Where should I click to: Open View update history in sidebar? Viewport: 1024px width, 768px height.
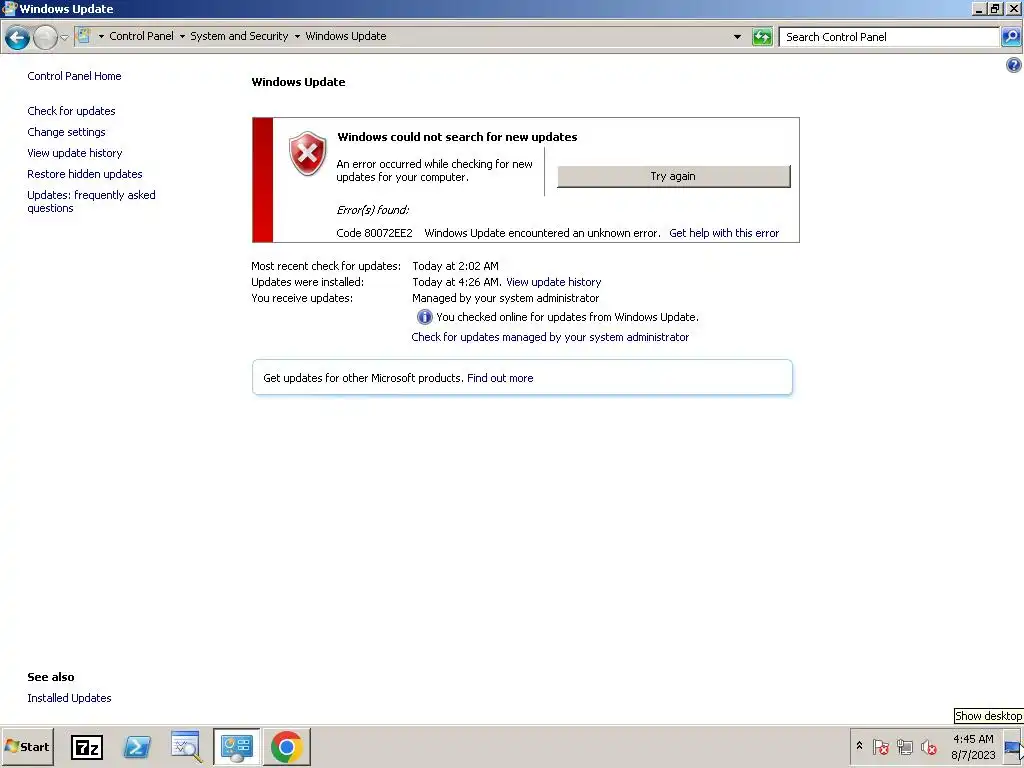pos(74,153)
